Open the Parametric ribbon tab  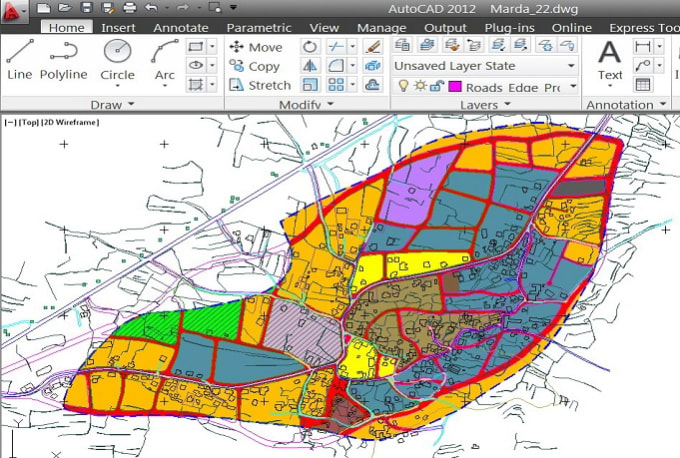click(x=259, y=28)
